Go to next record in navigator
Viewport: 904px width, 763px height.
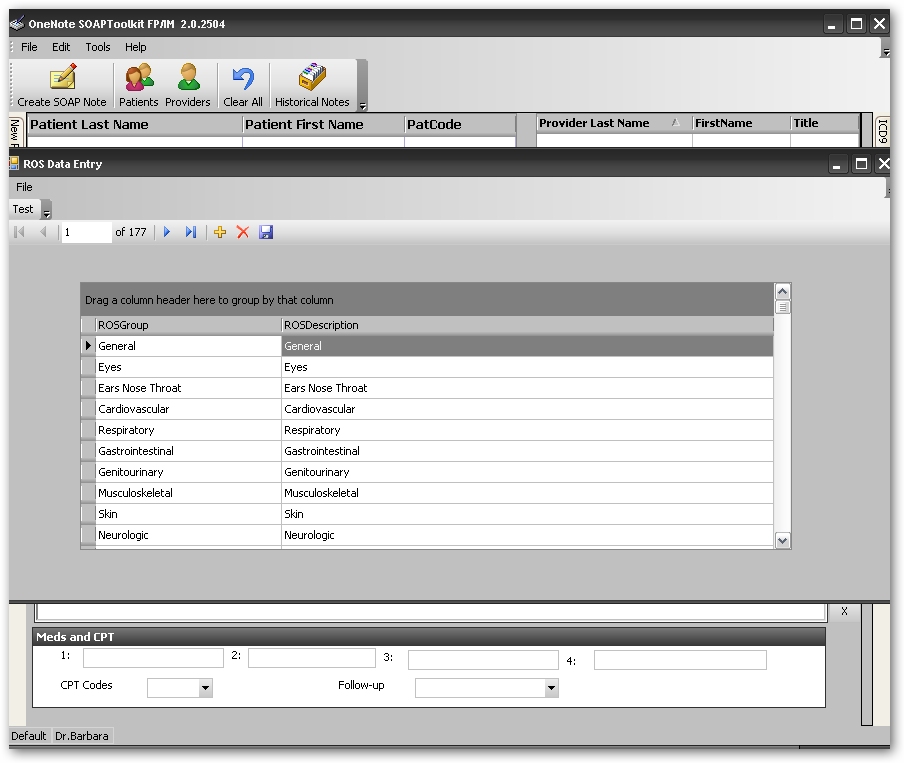pos(167,232)
